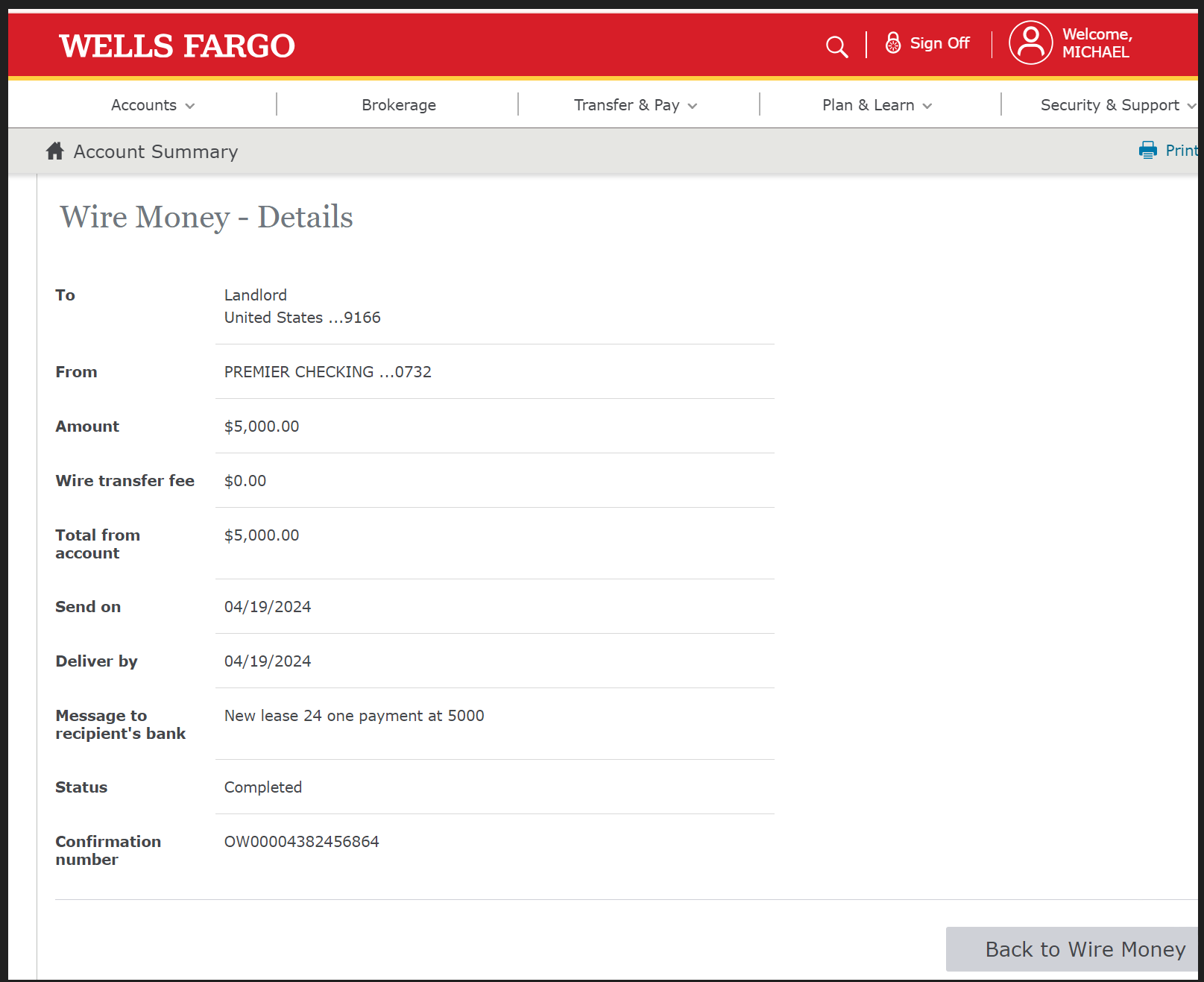Click the printer icon
1204x982 pixels.
[x=1147, y=151]
